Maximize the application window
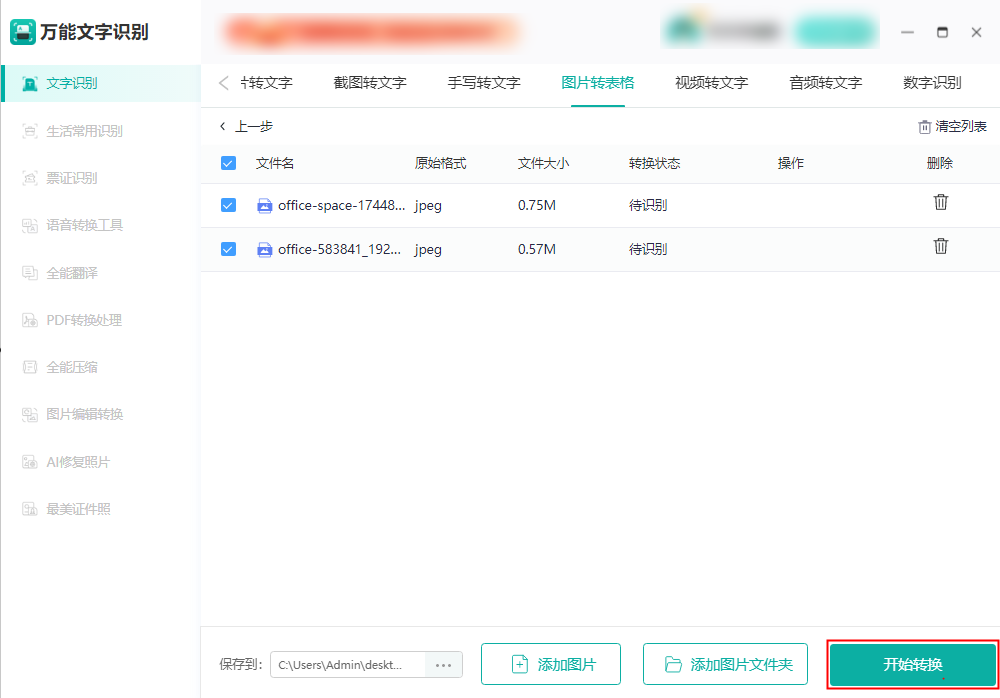This screenshot has width=1000, height=698. coord(942,32)
